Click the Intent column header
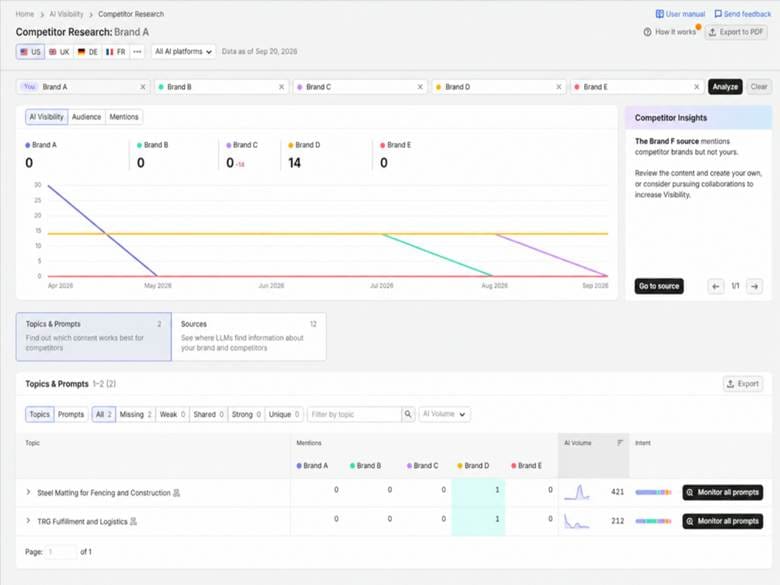 (x=643, y=443)
